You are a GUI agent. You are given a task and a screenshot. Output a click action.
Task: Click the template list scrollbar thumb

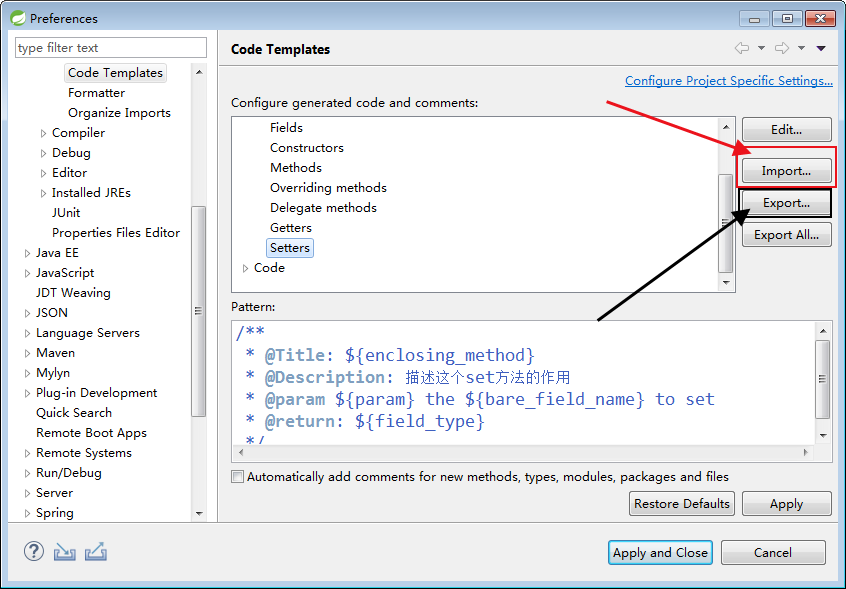pos(726,223)
